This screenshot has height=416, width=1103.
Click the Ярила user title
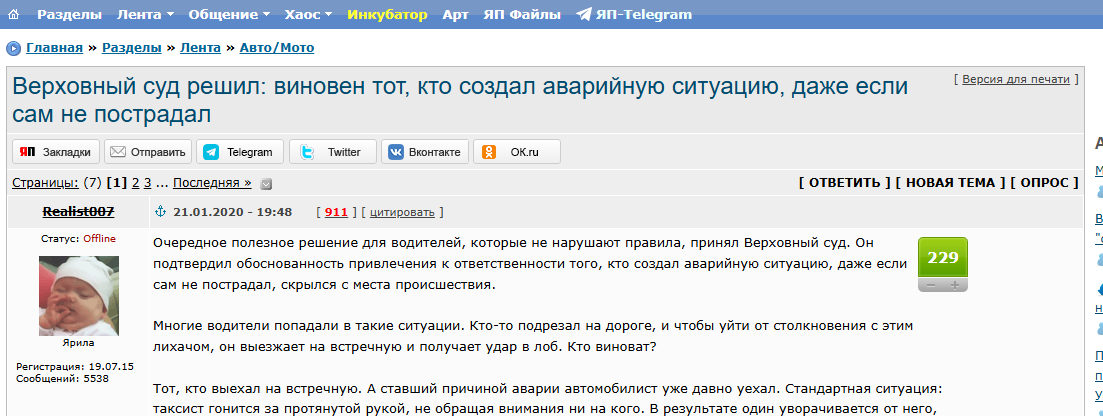pyautogui.click(x=79, y=343)
